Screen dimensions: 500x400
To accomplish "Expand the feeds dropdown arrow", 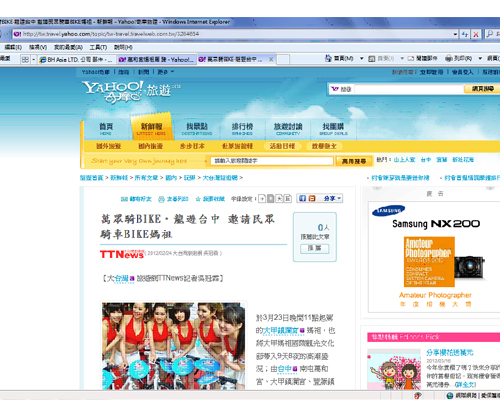I will 402,59.
